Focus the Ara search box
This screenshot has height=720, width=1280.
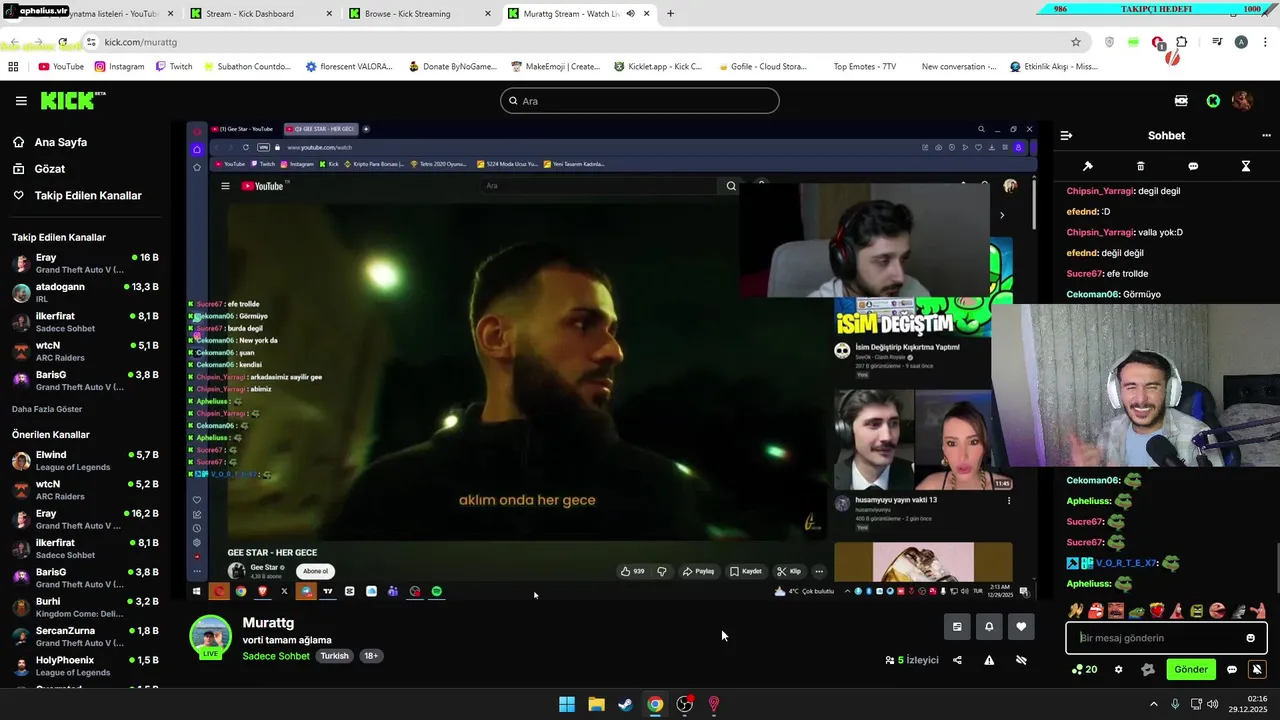point(640,101)
